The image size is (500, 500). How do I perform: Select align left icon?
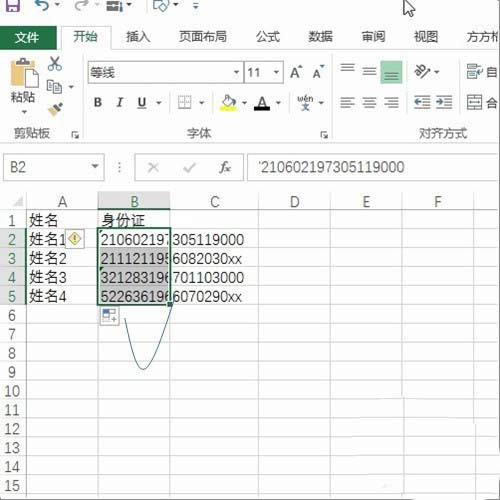[347, 102]
